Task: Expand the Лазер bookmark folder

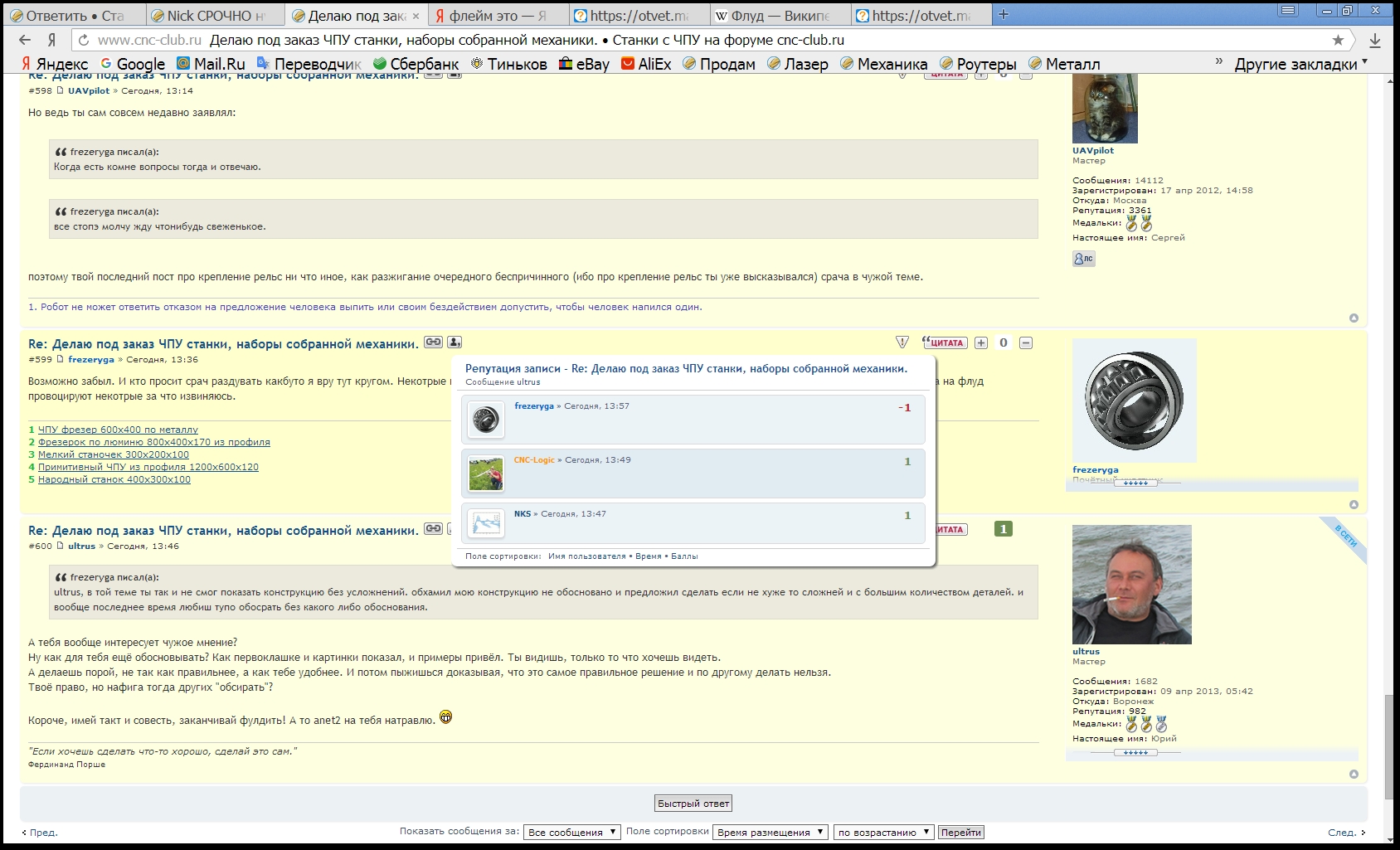Action: point(797,64)
